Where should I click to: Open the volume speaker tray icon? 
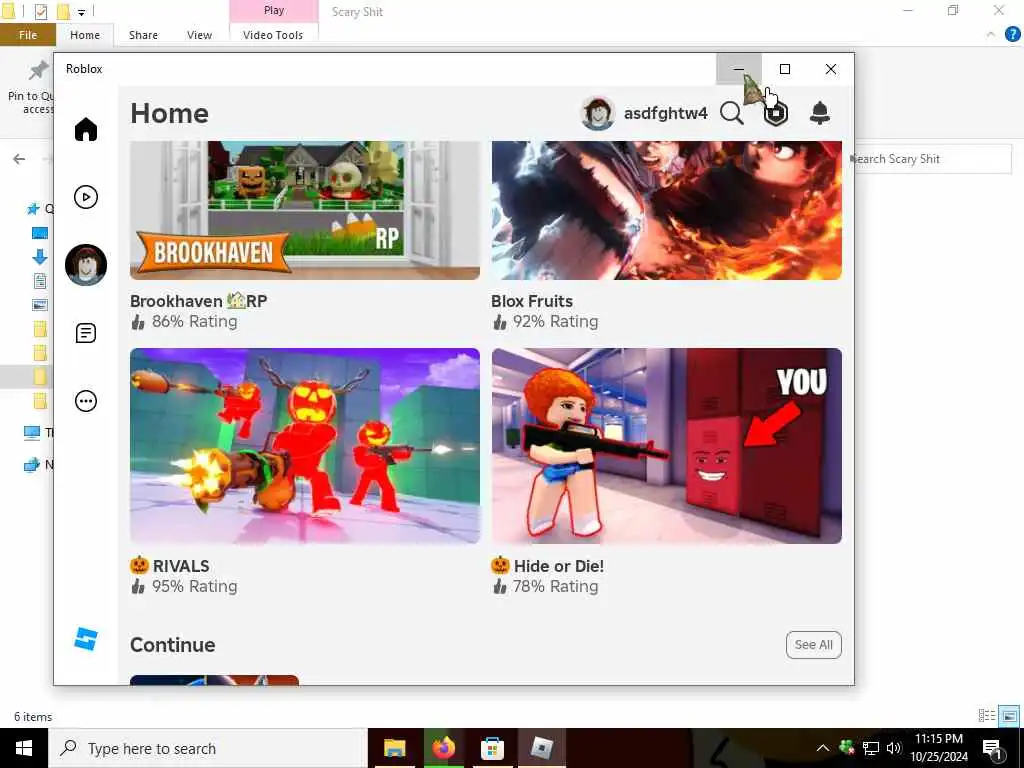pos(893,748)
